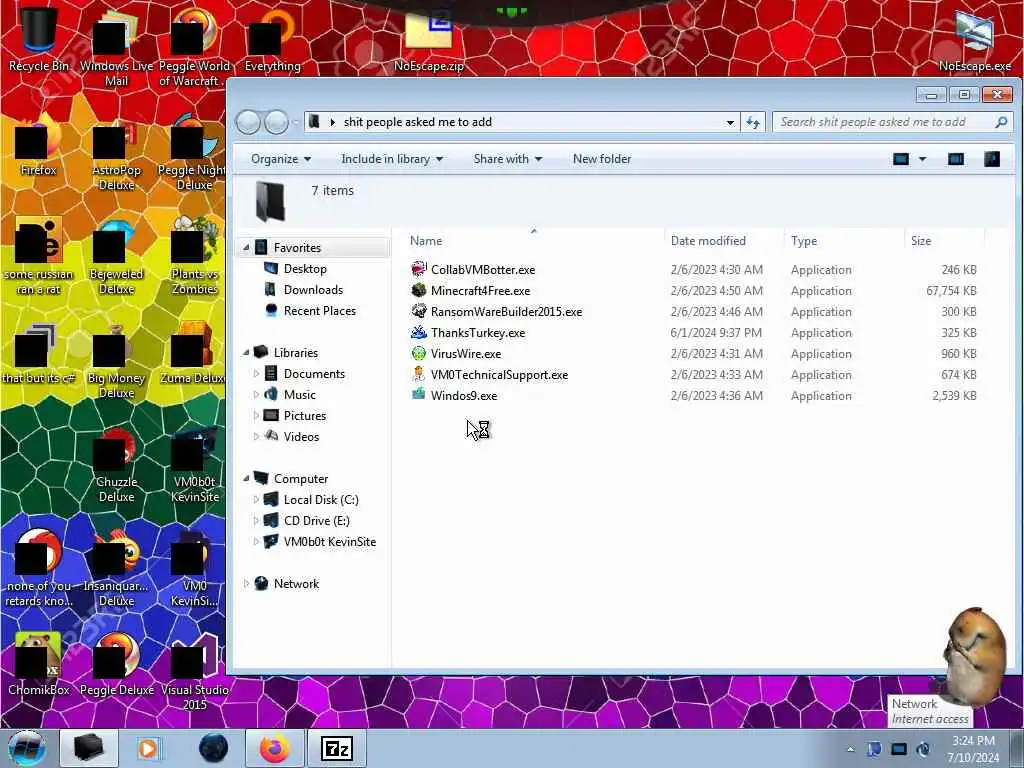The height and width of the screenshot is (768, 1024).
Task: Open Recent Places in Favorites
Action: click(319, 310)
